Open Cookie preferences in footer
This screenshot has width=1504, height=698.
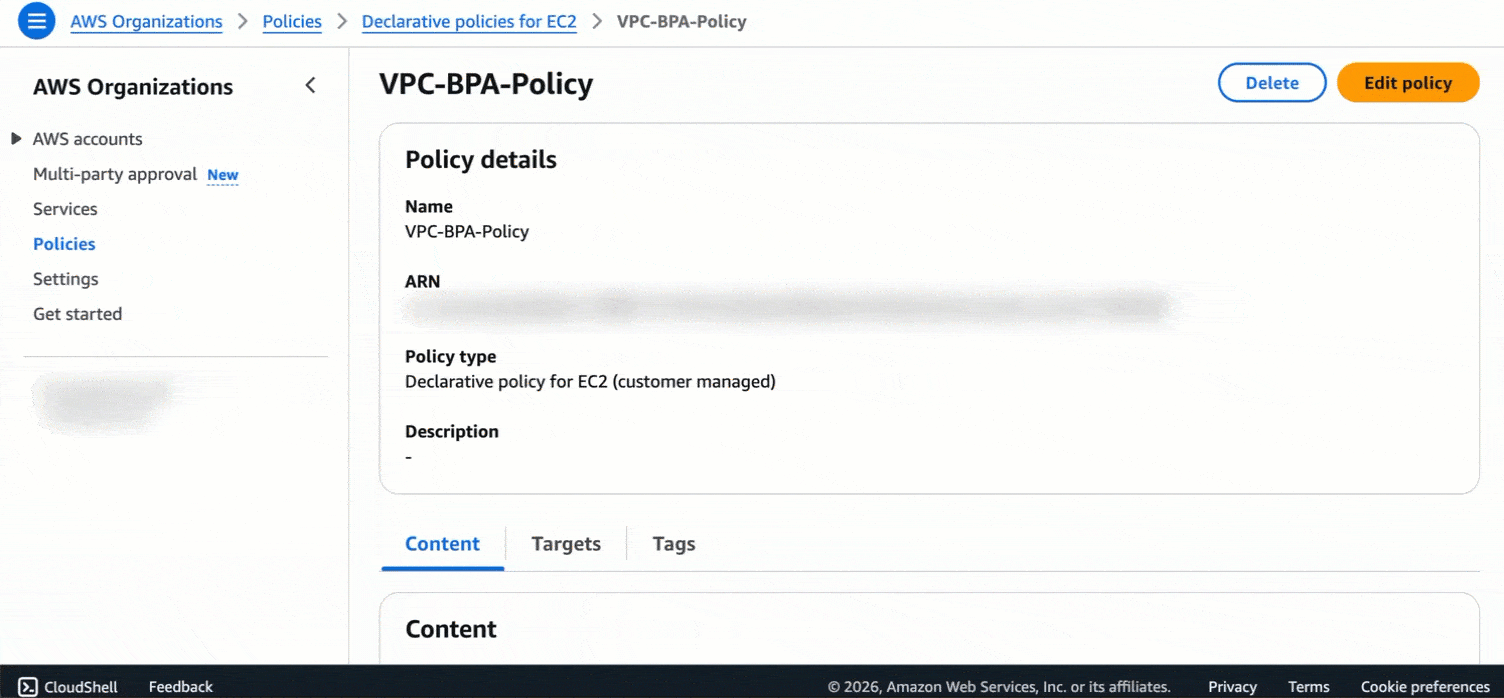coord(1425,687)
